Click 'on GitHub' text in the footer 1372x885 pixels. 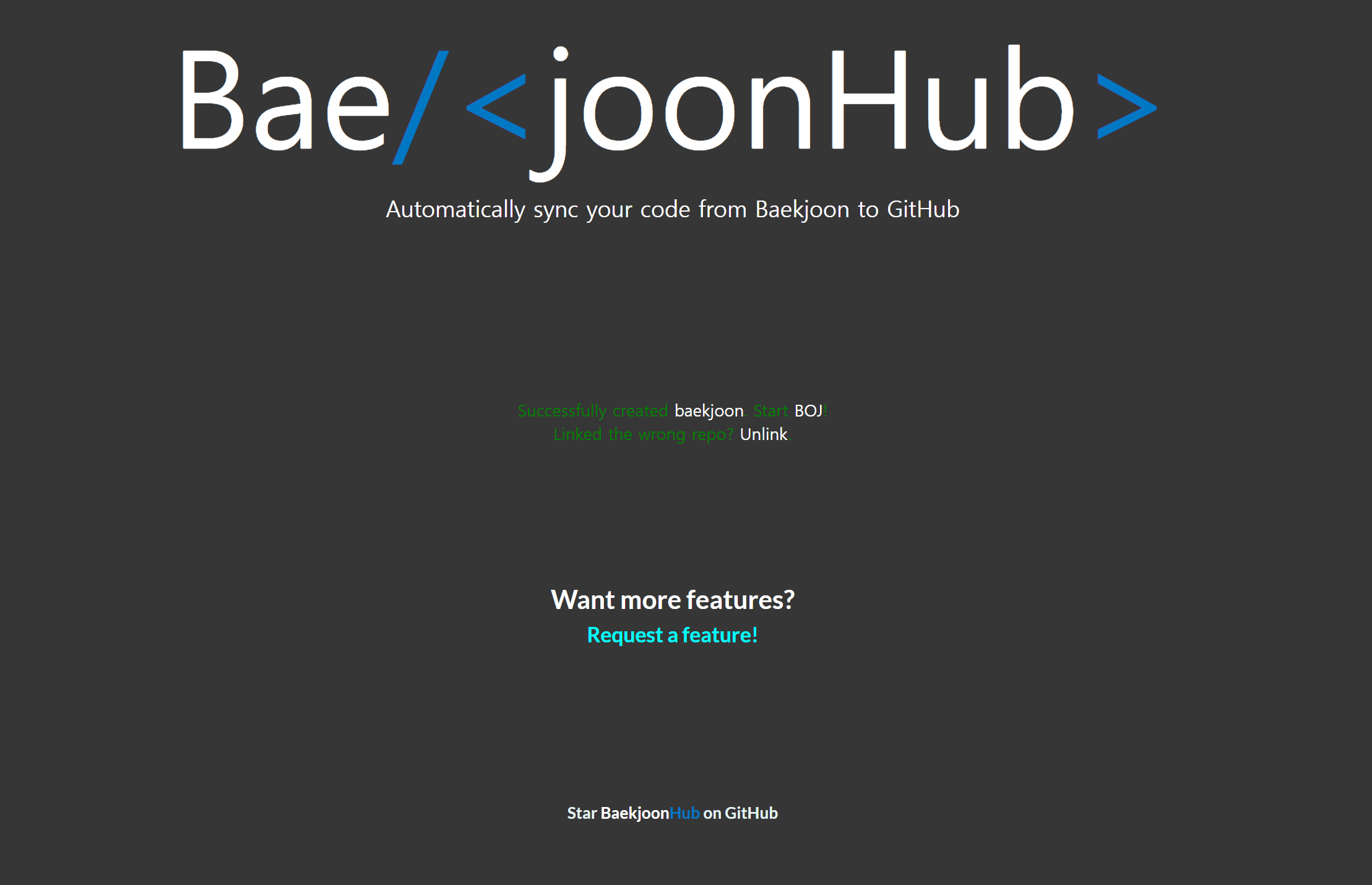tap(740, 813)
